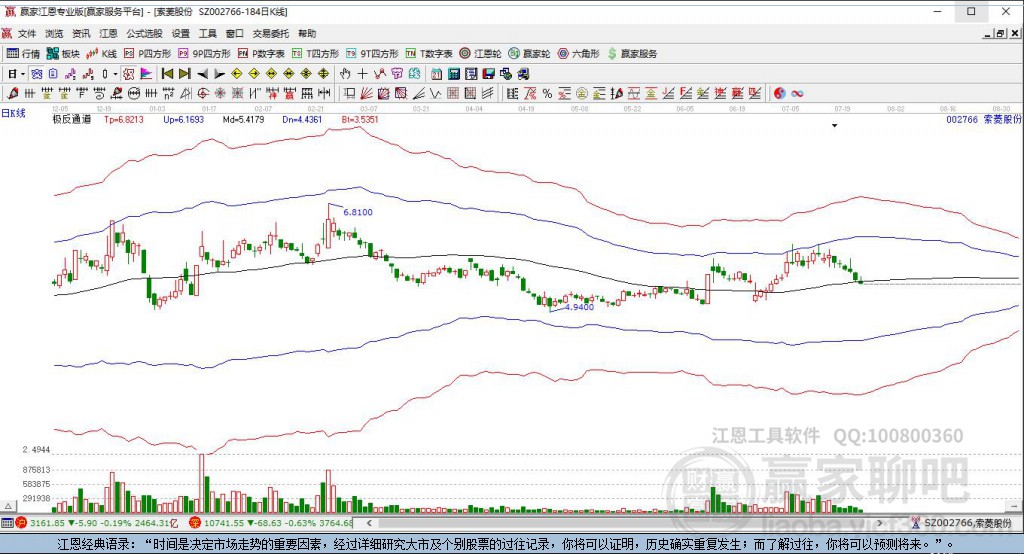The height and width of the screenshot is (554, 1024).
Task: Open the 六角形 hexagon tool
Action: [579, 54]
